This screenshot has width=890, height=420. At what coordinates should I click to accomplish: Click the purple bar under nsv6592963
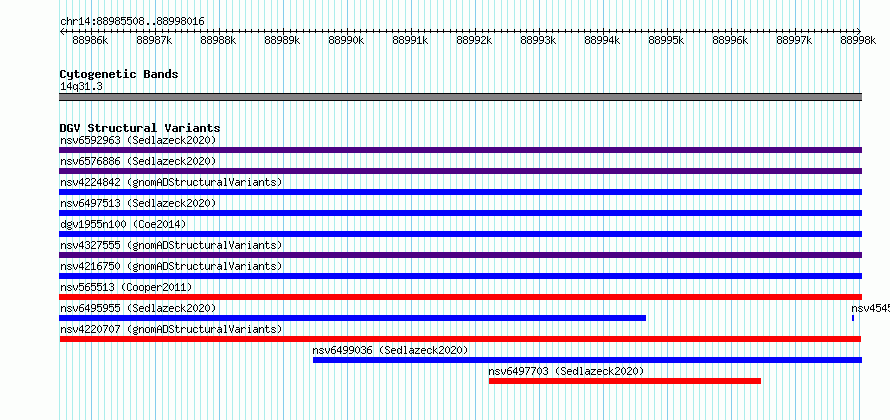(460, 150)
